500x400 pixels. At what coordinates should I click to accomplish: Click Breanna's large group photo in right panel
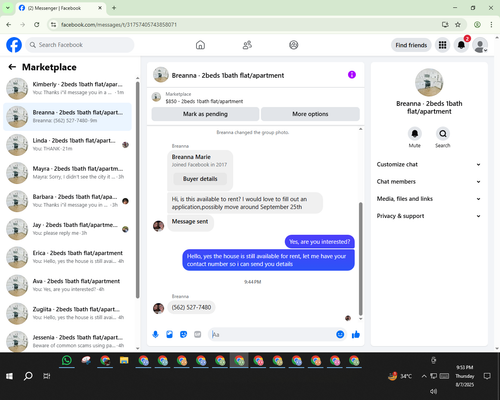point(429,82)
